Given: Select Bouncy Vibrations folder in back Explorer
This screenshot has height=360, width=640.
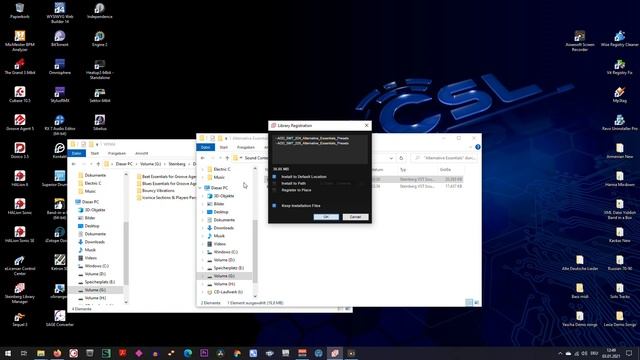Looking at the screenshot, I should [x=158, y=191].
